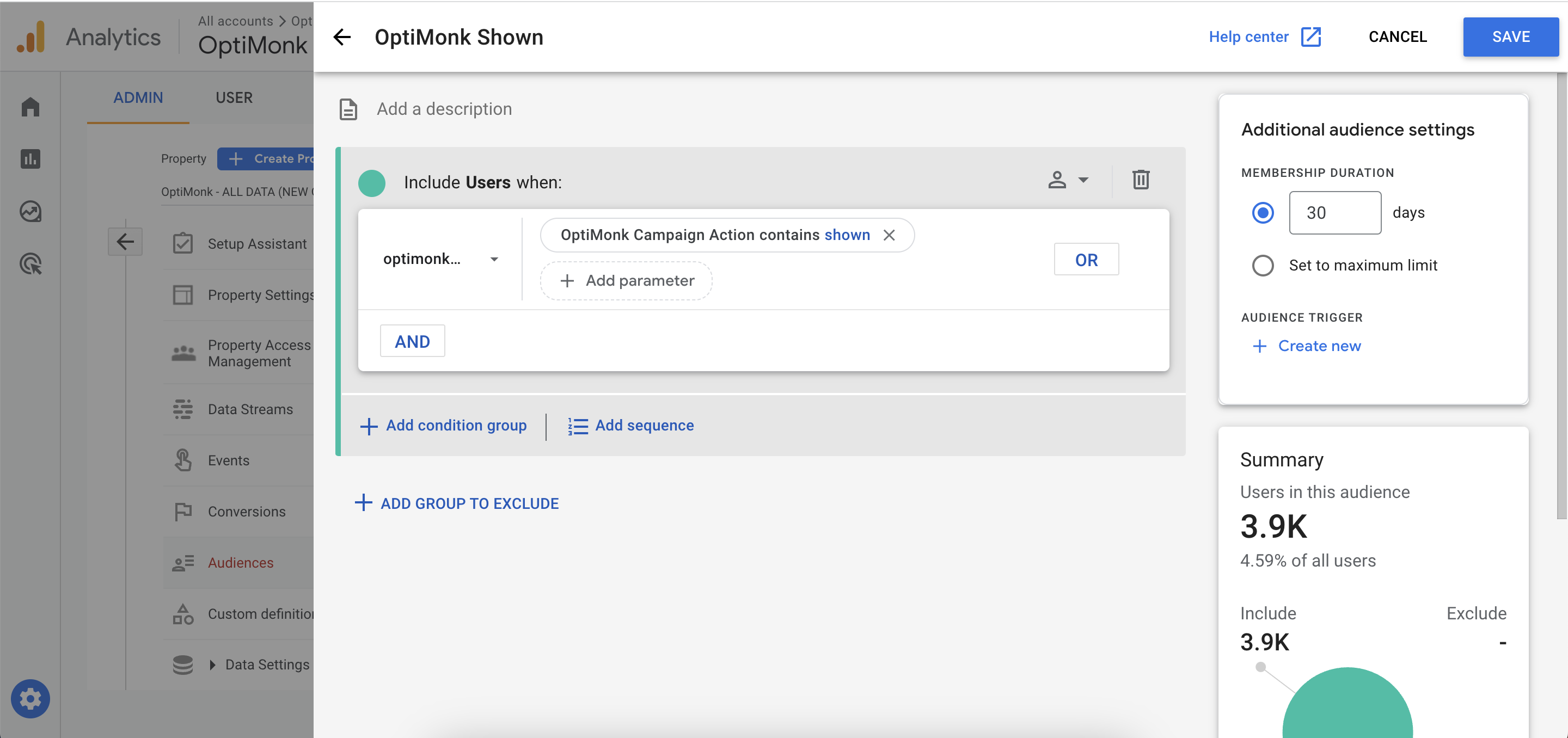Image resolution: width=1568 pixels, height=738 pixels.
Task: Click the Data Settings database icon
Action: [x=182, y=665]
